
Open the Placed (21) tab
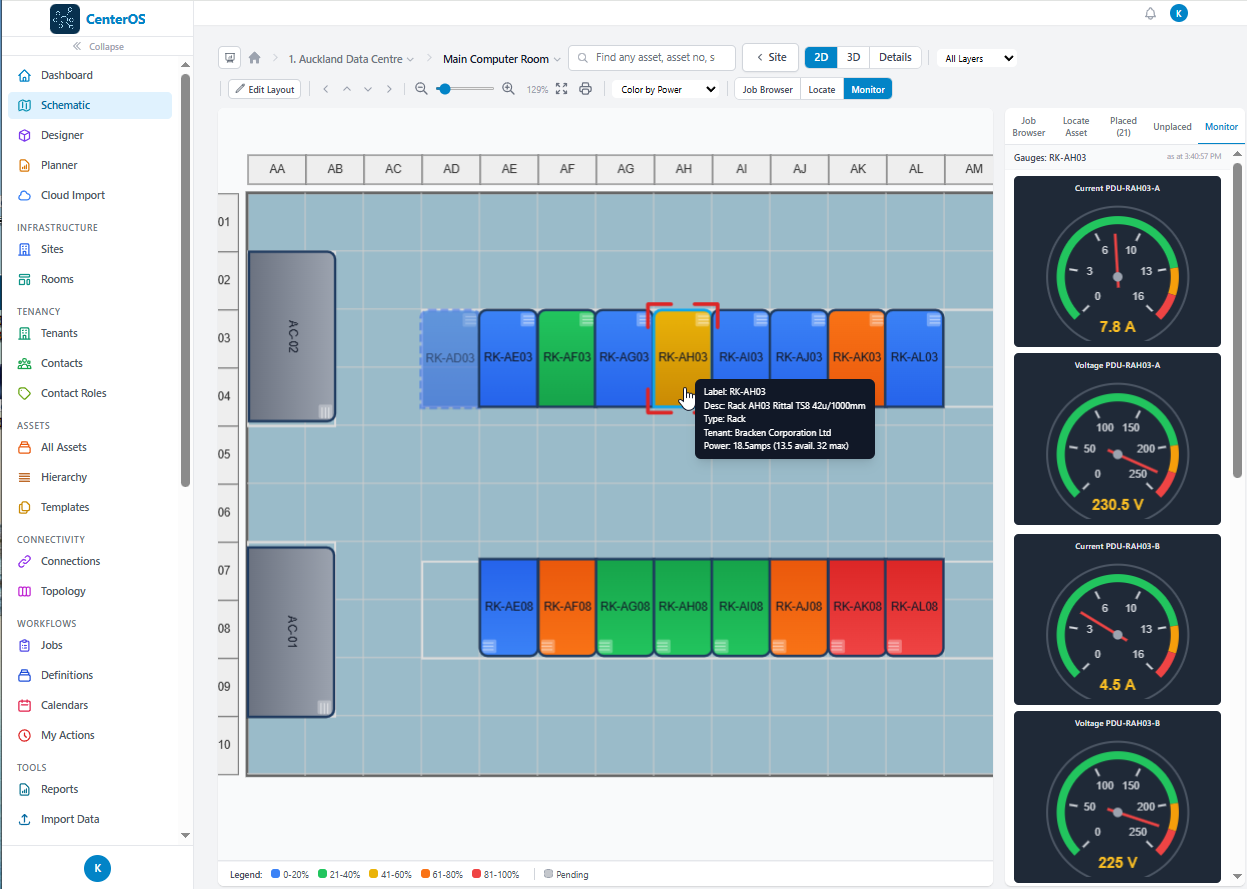1123,127
